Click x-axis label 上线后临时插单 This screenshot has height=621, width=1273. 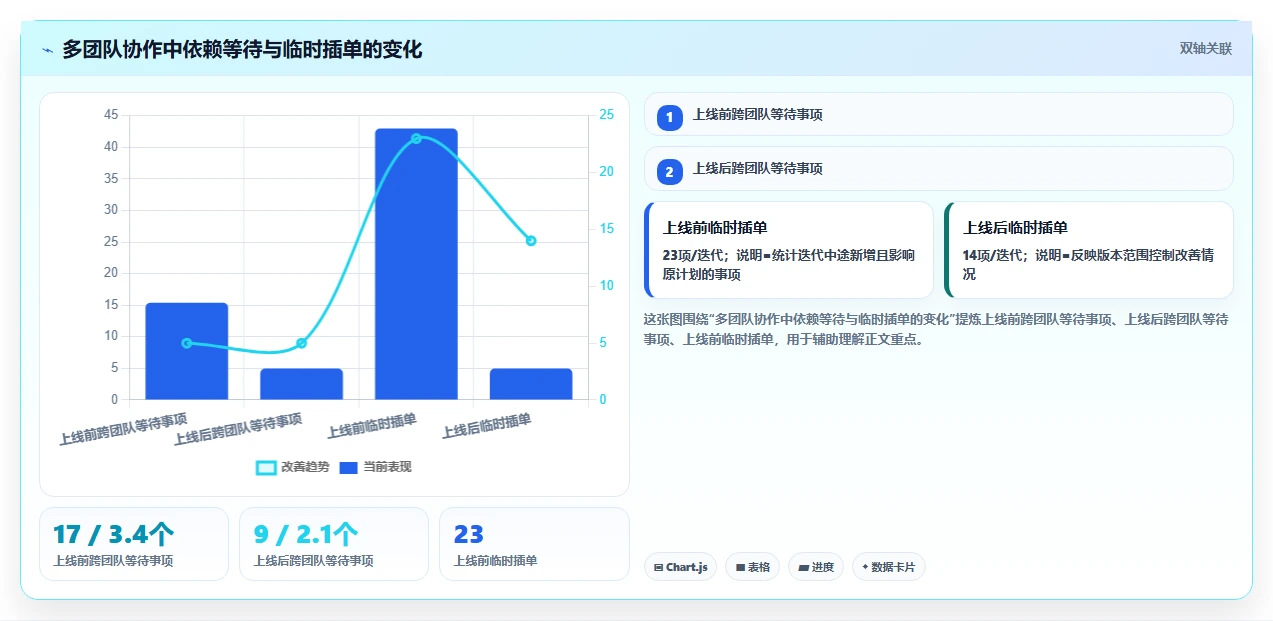tap(487, 426)
